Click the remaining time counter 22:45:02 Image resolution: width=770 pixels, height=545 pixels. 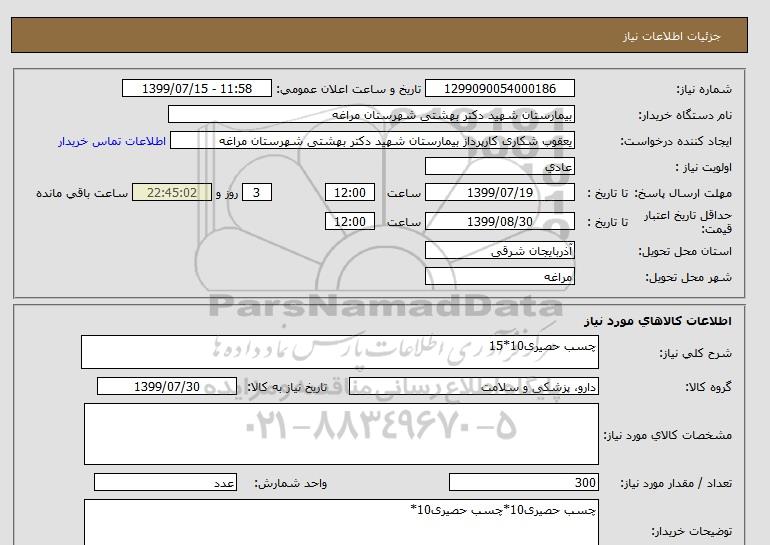[x=172, y=192]
